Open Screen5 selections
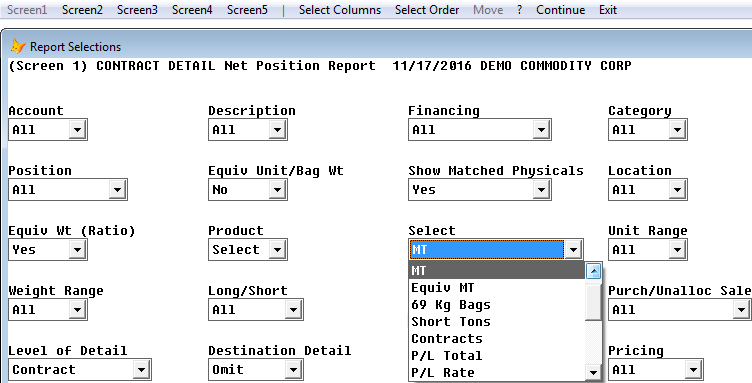752x383 pixels. coord(247,10)
